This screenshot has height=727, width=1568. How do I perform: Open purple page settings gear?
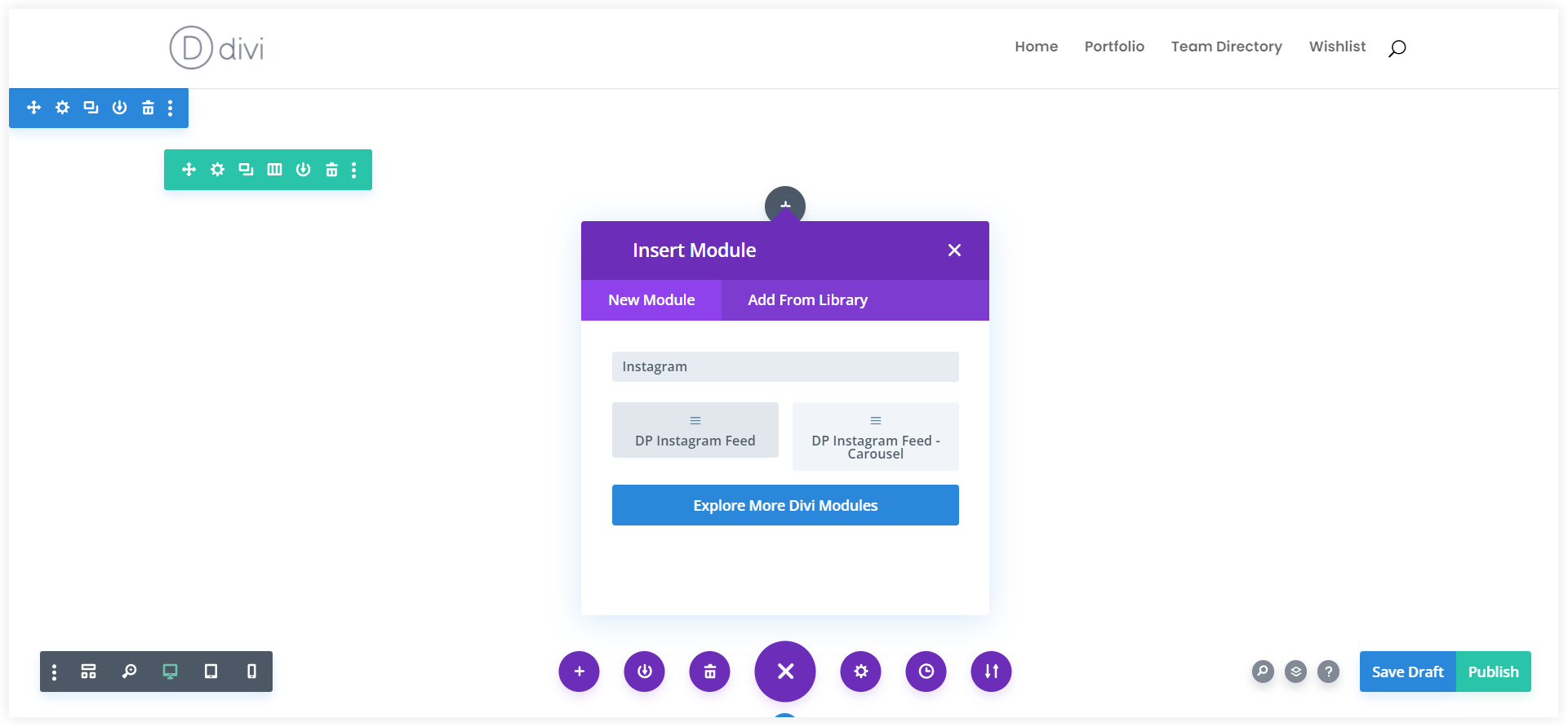point(860,672)
